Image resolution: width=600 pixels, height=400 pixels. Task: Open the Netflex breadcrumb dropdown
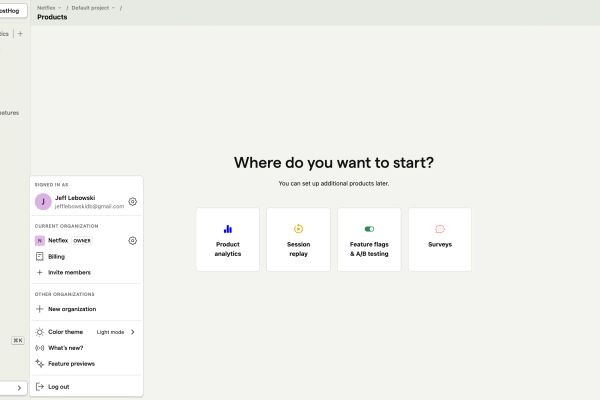coord(49,8)
